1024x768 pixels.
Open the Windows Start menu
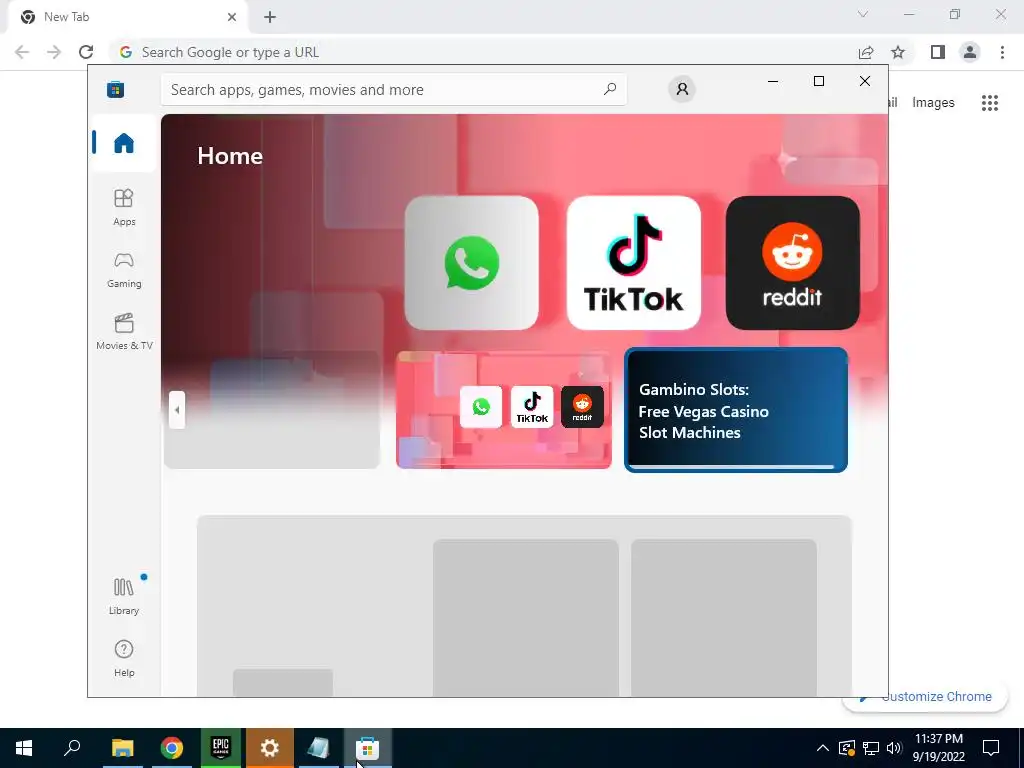point(24,748)
